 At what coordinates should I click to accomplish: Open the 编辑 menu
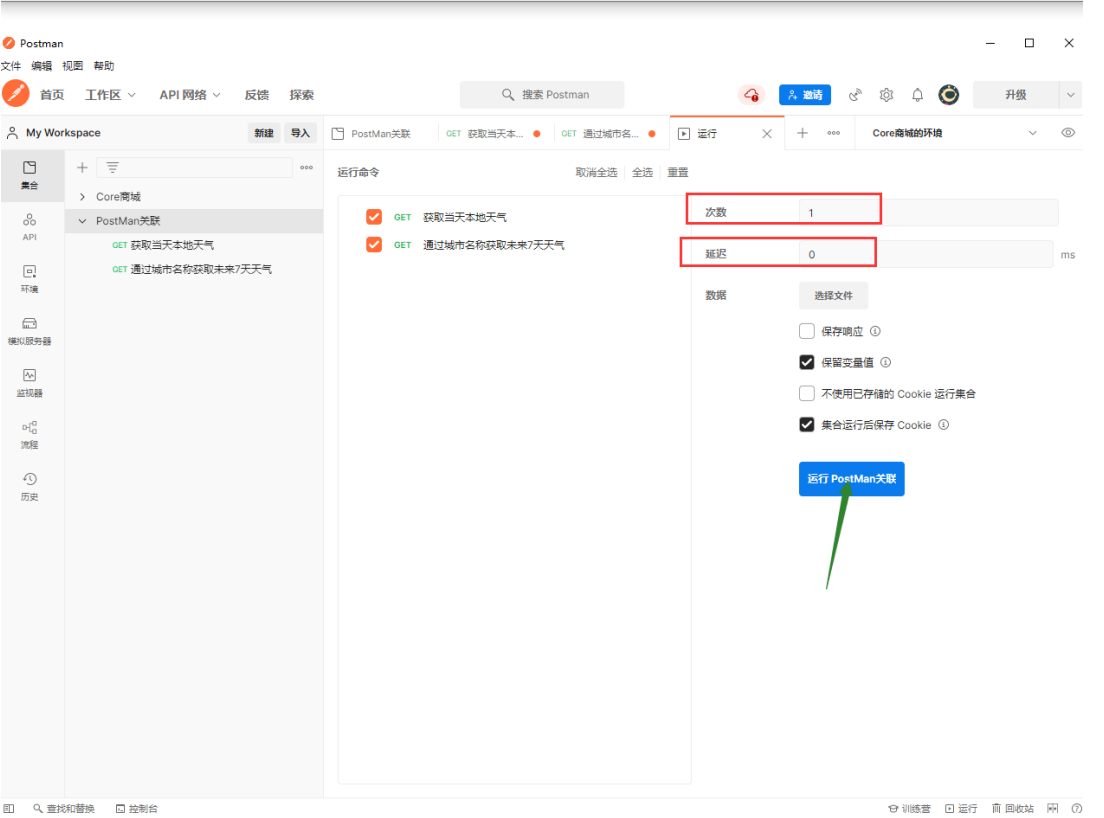pos(42,65)
